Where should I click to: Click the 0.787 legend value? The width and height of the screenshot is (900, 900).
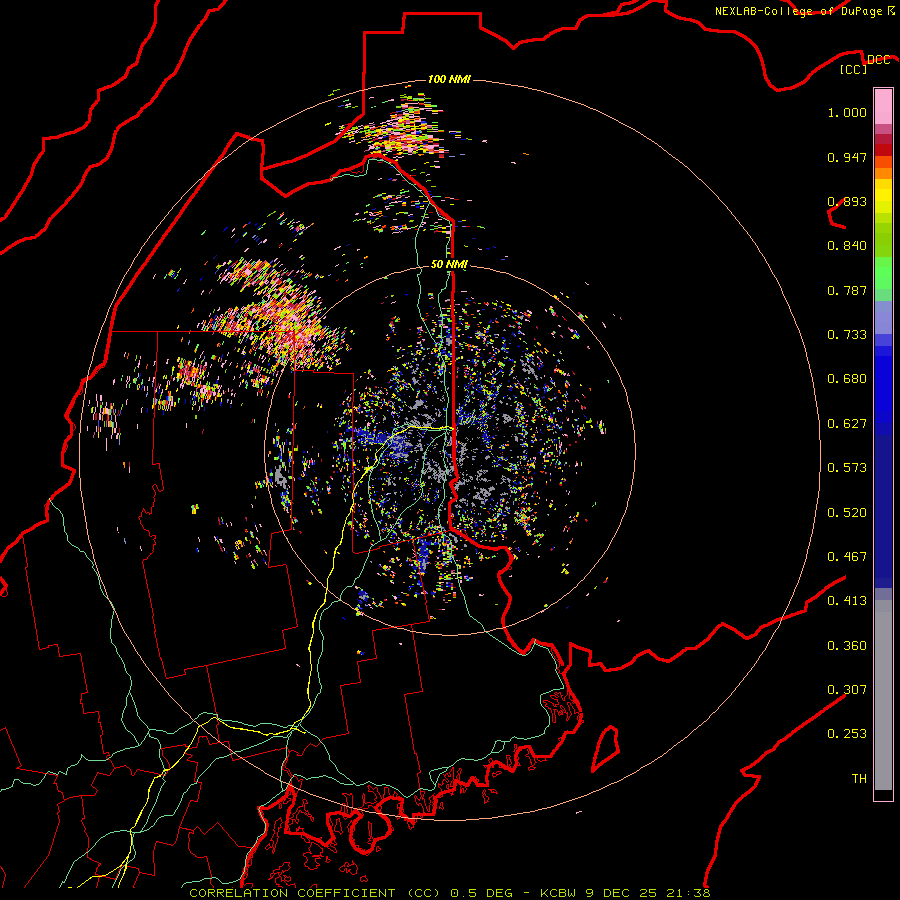point(847,290)
